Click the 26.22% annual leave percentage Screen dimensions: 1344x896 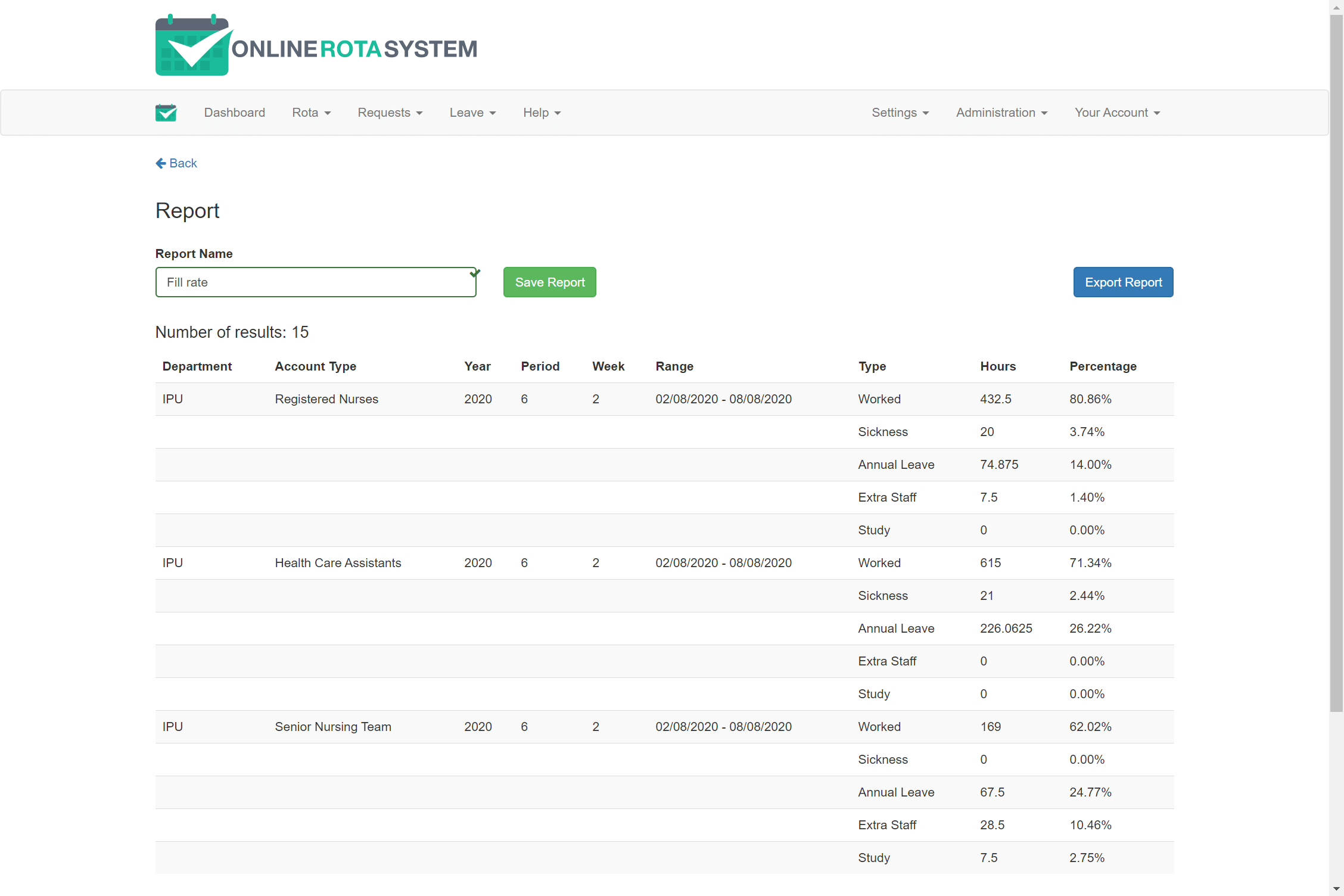1091,629
